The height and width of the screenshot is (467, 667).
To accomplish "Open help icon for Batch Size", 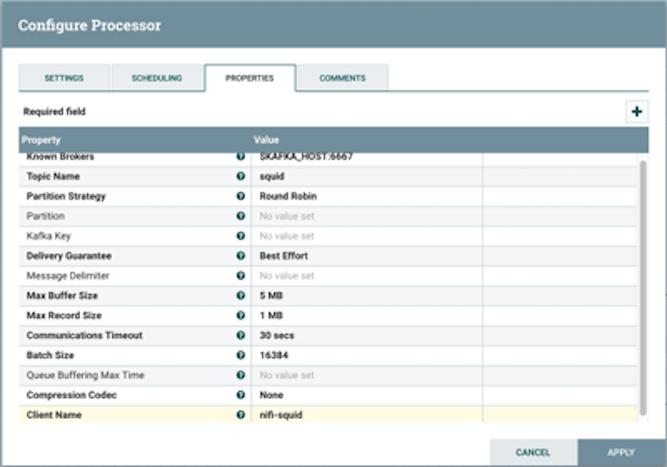I will click(241, 355).
